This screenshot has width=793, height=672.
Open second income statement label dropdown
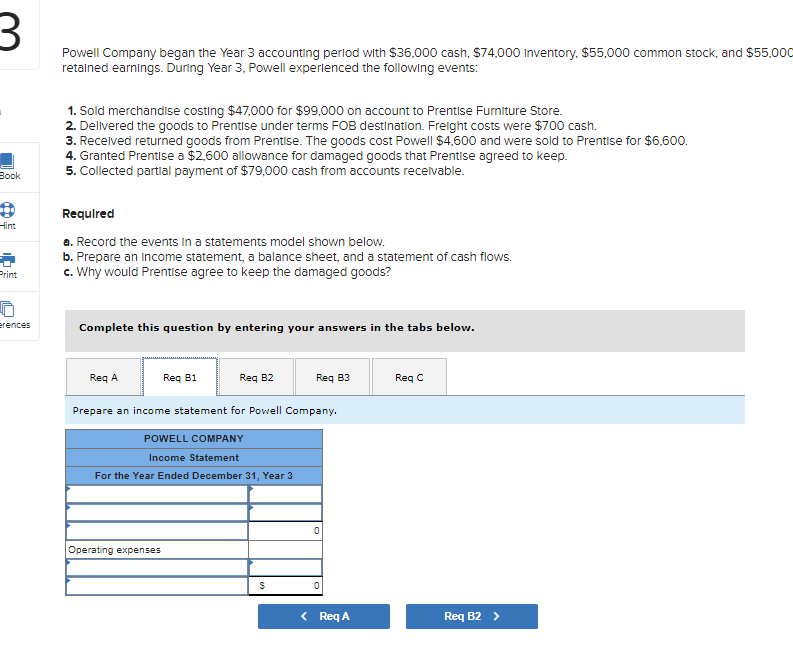tap(157, 513)
